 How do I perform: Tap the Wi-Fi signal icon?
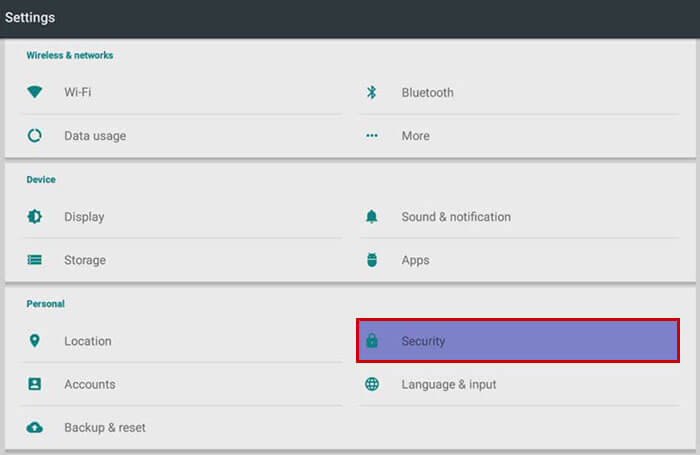point(34,92)
